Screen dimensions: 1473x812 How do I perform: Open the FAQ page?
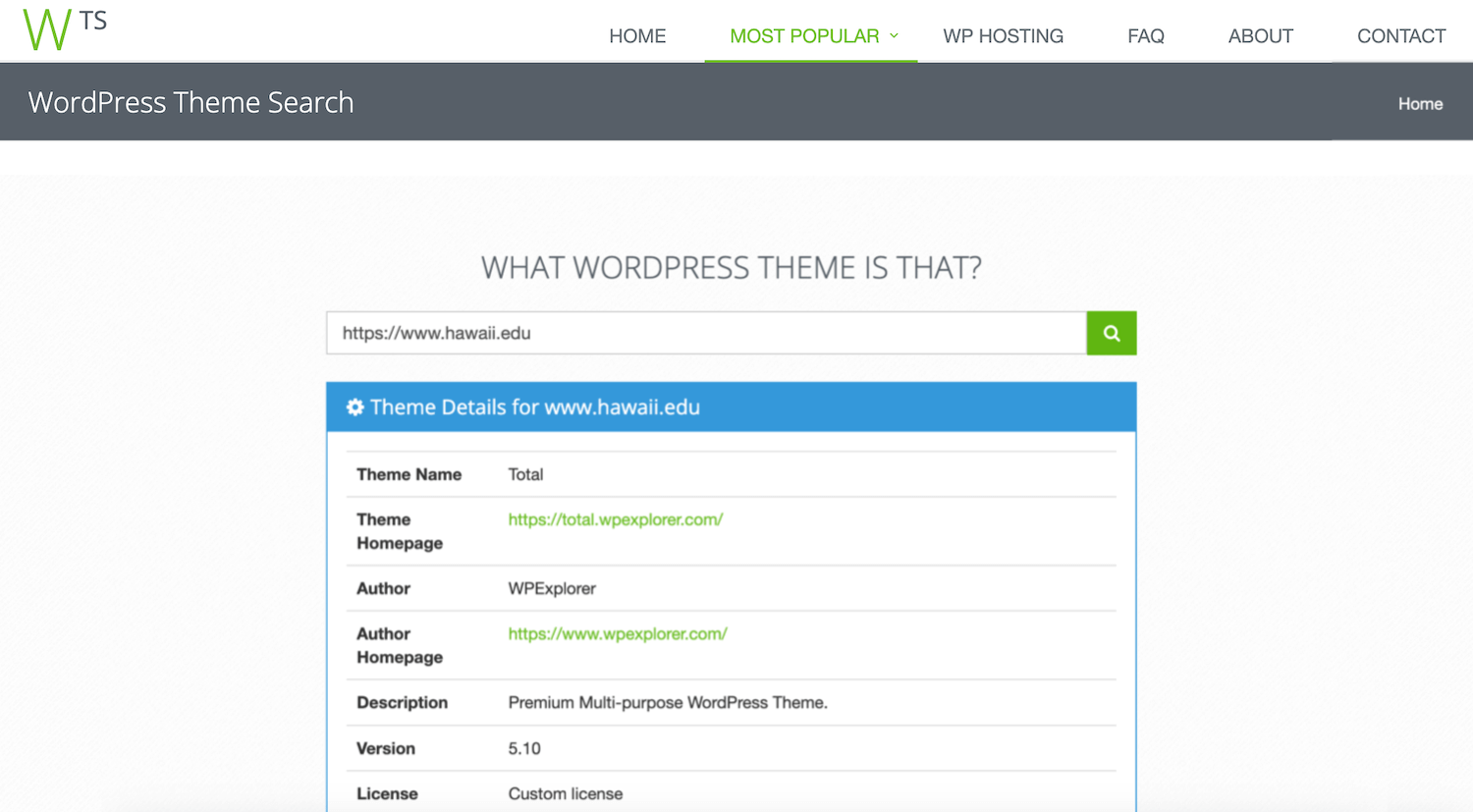click(1146, 36)
